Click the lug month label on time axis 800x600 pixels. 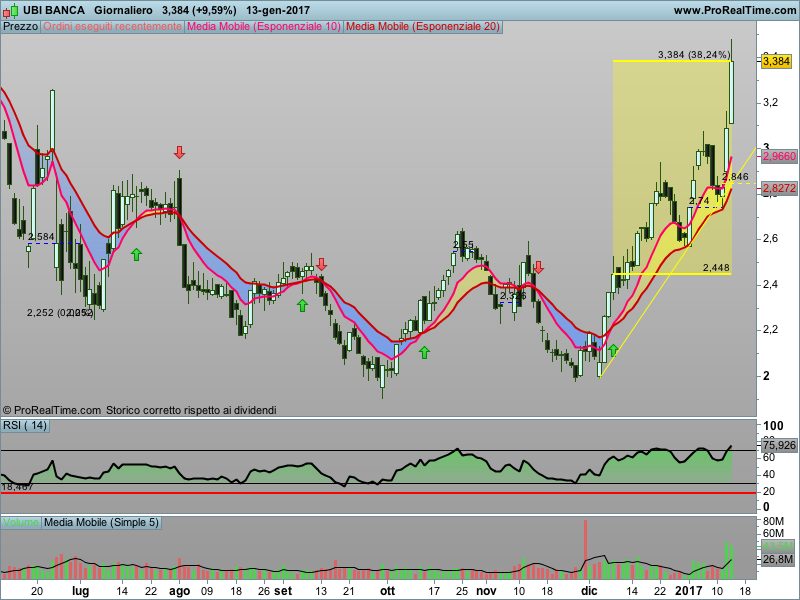tap(80, 591)
